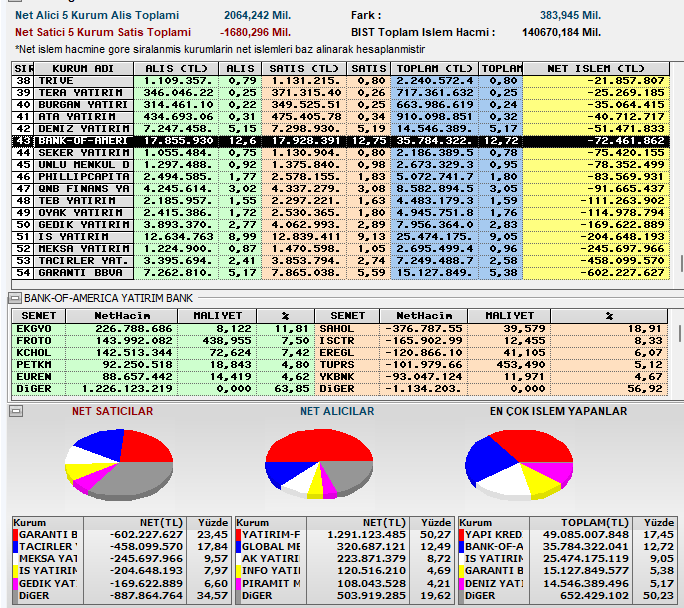Click yellow swatch beside INFO YATII legend entry
Screen dimensions: 684x608
tap(239, 571)
